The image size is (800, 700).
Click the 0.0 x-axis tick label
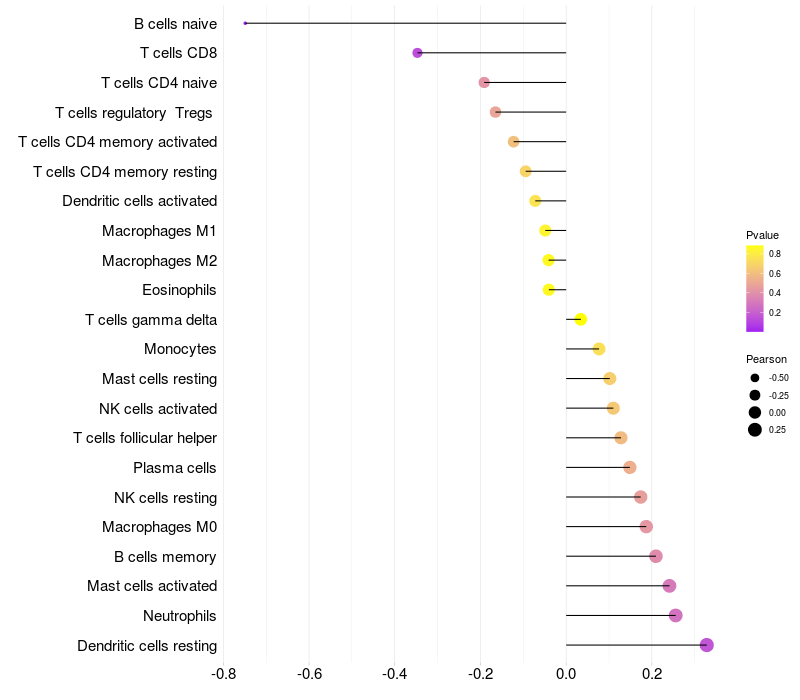(566, 673)
